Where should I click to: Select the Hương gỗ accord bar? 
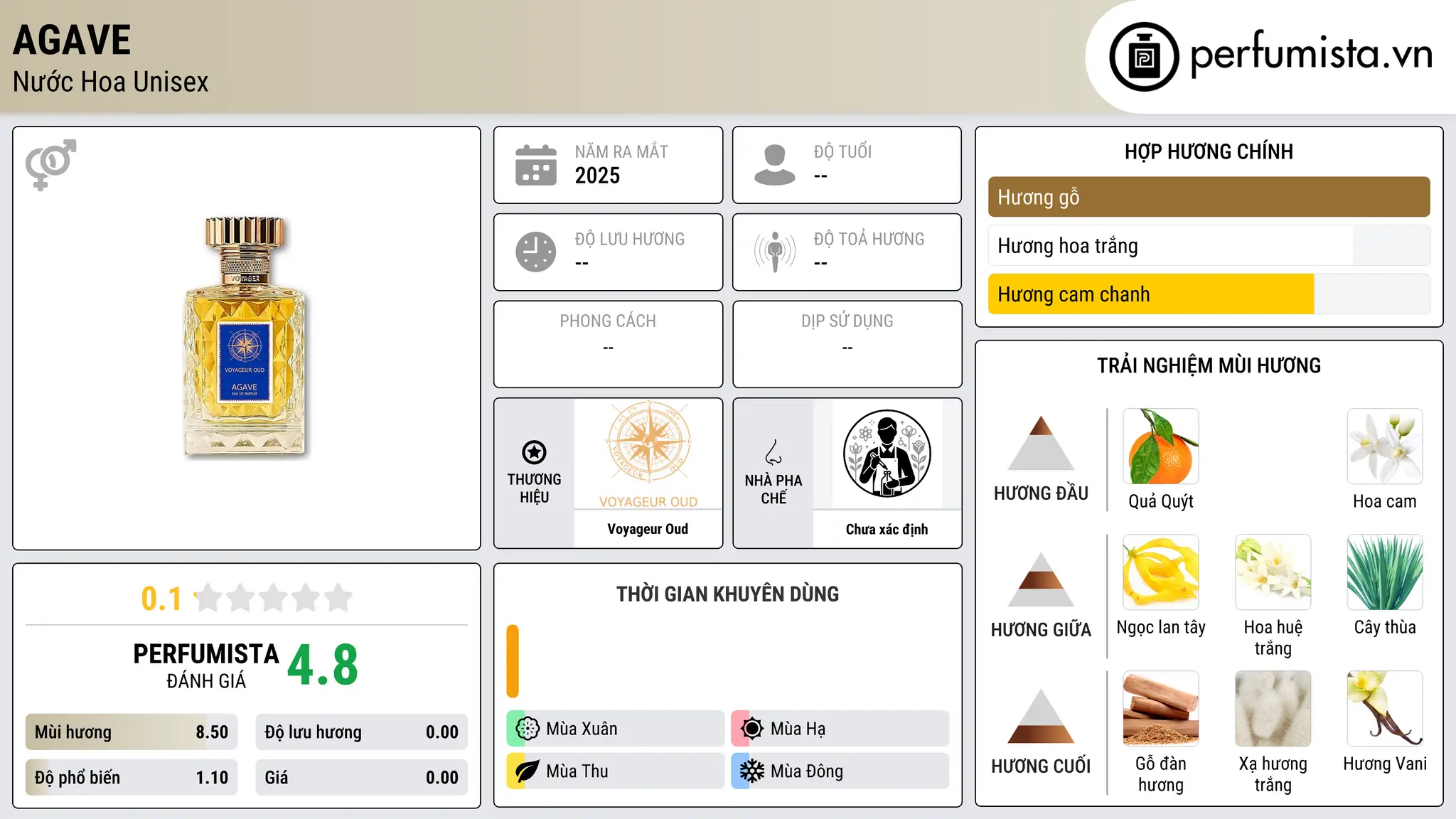1209,197
